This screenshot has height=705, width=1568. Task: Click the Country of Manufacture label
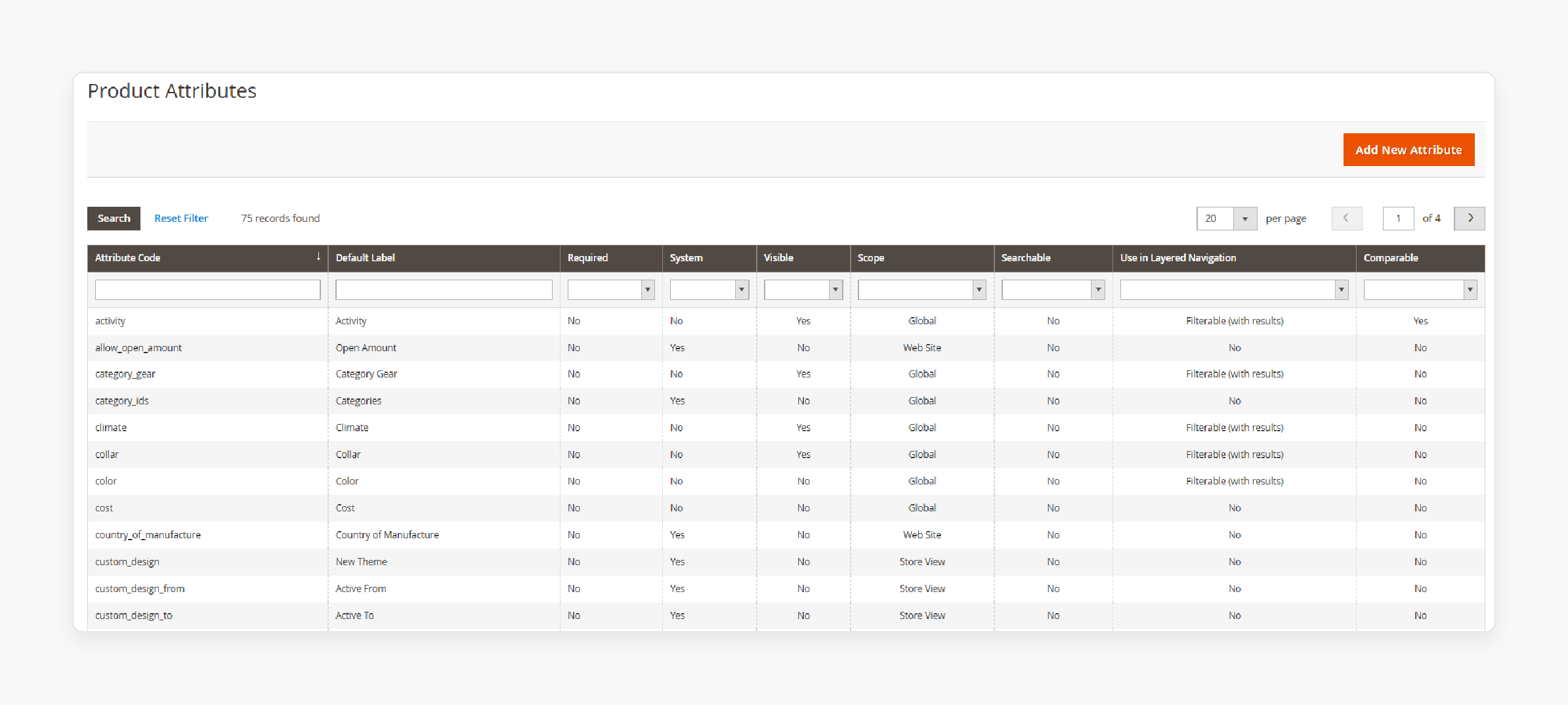(387, 535)
